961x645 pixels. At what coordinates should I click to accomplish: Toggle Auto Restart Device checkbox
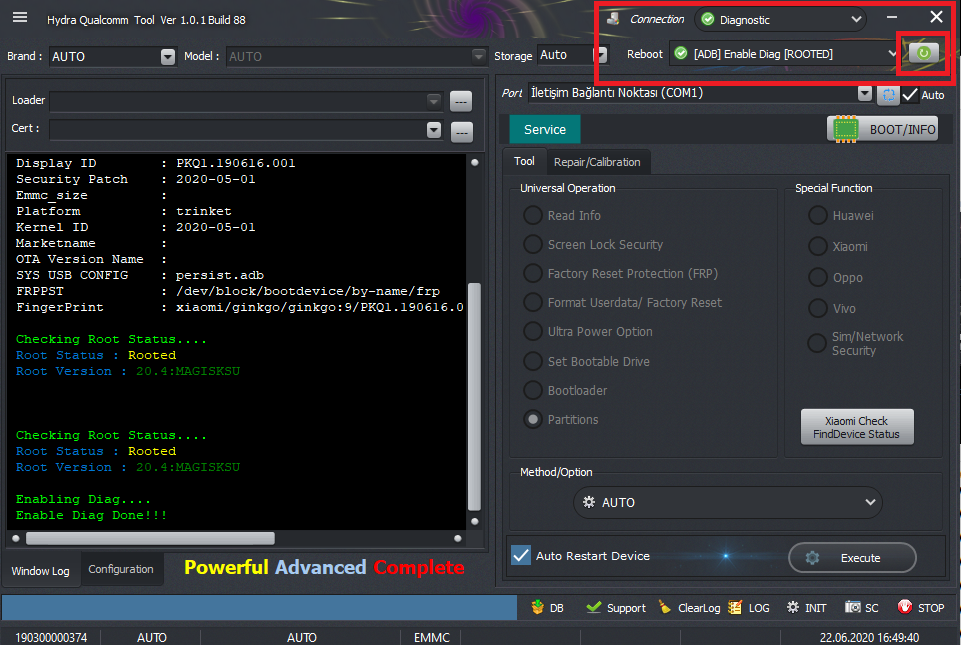521,555
